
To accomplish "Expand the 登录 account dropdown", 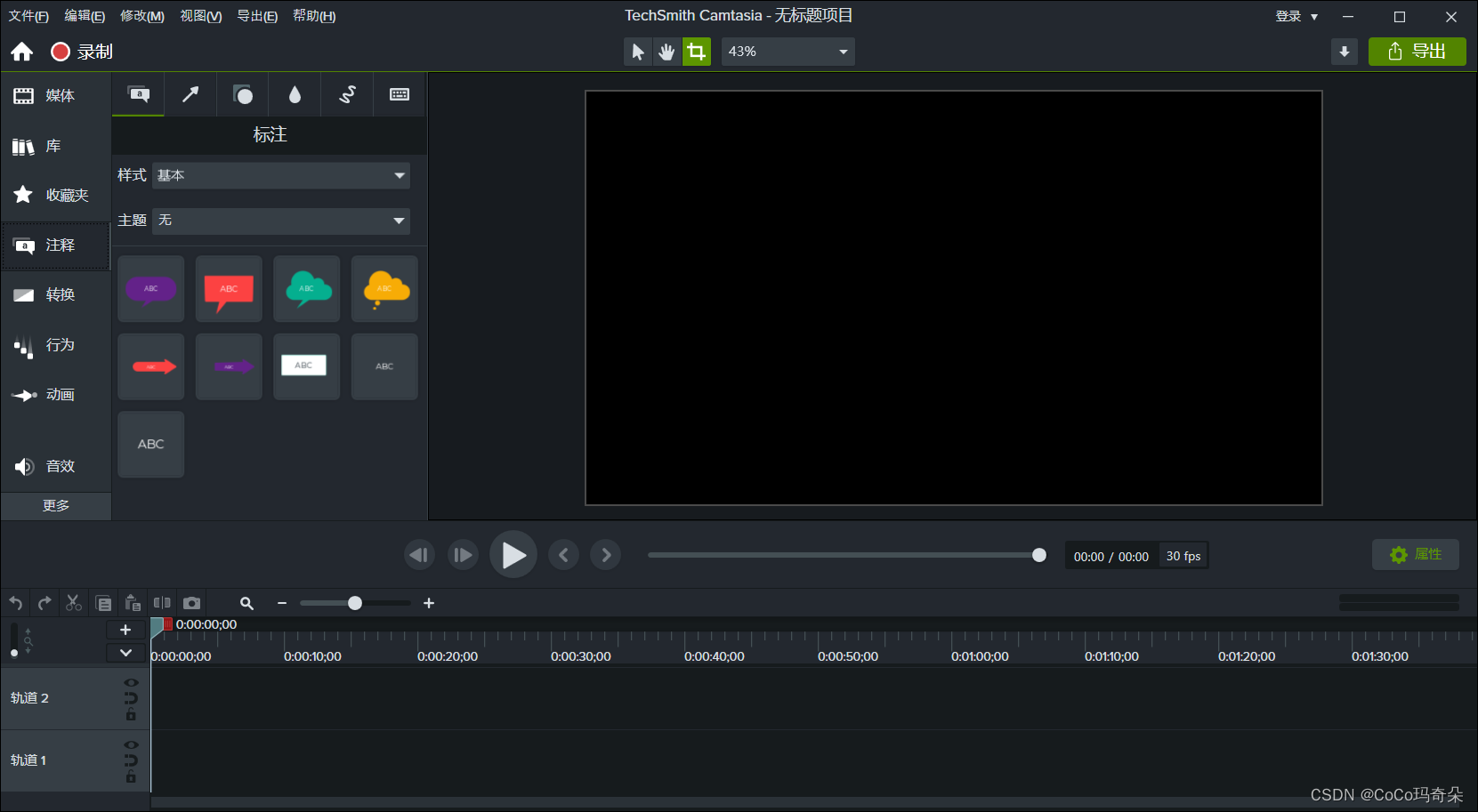I will pyautogui.click(x=1296, y=16).
